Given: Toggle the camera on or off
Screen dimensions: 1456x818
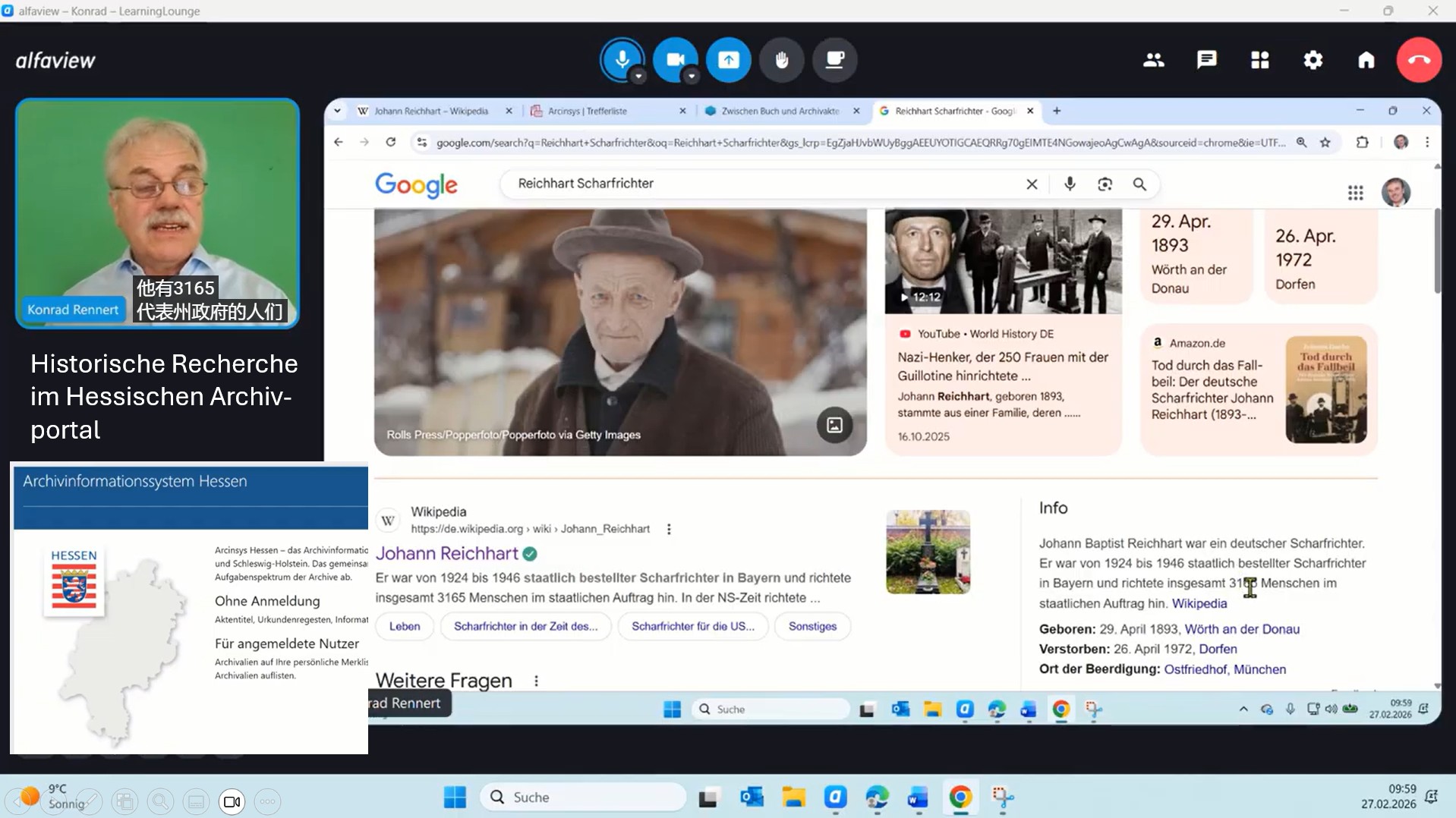Looking at the screenshot, I should pos(674,58).
